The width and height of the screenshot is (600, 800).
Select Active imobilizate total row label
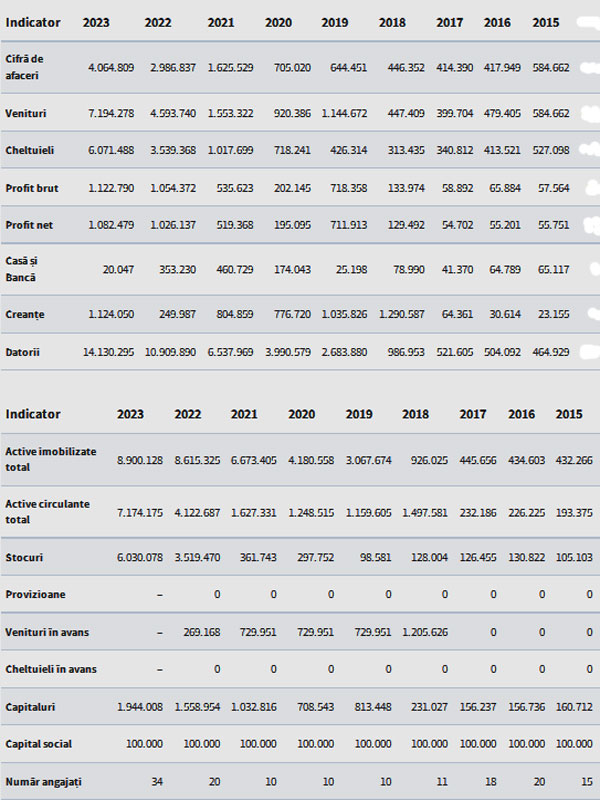point(51,459)
